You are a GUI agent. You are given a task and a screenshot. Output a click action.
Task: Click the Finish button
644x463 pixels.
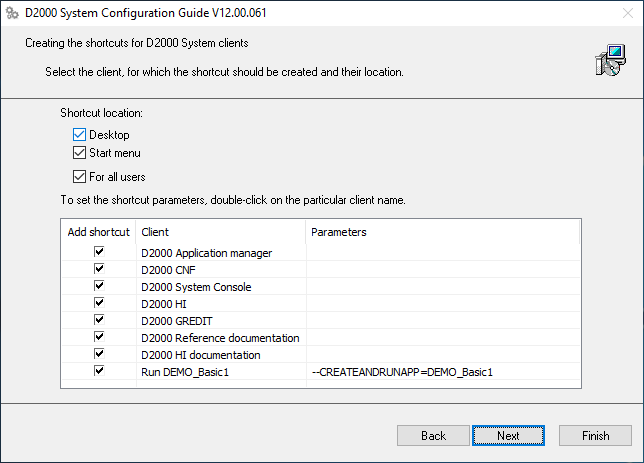[596, 436]
